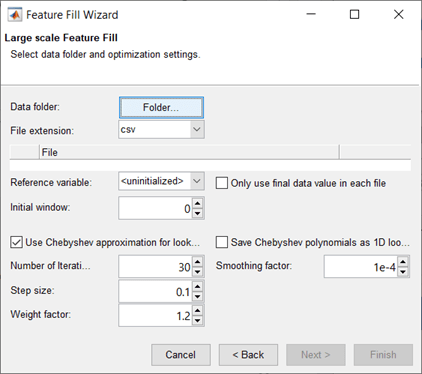Decrease Step size with down arrow
Screen dimensions: 422x374
tap(198, 296)
